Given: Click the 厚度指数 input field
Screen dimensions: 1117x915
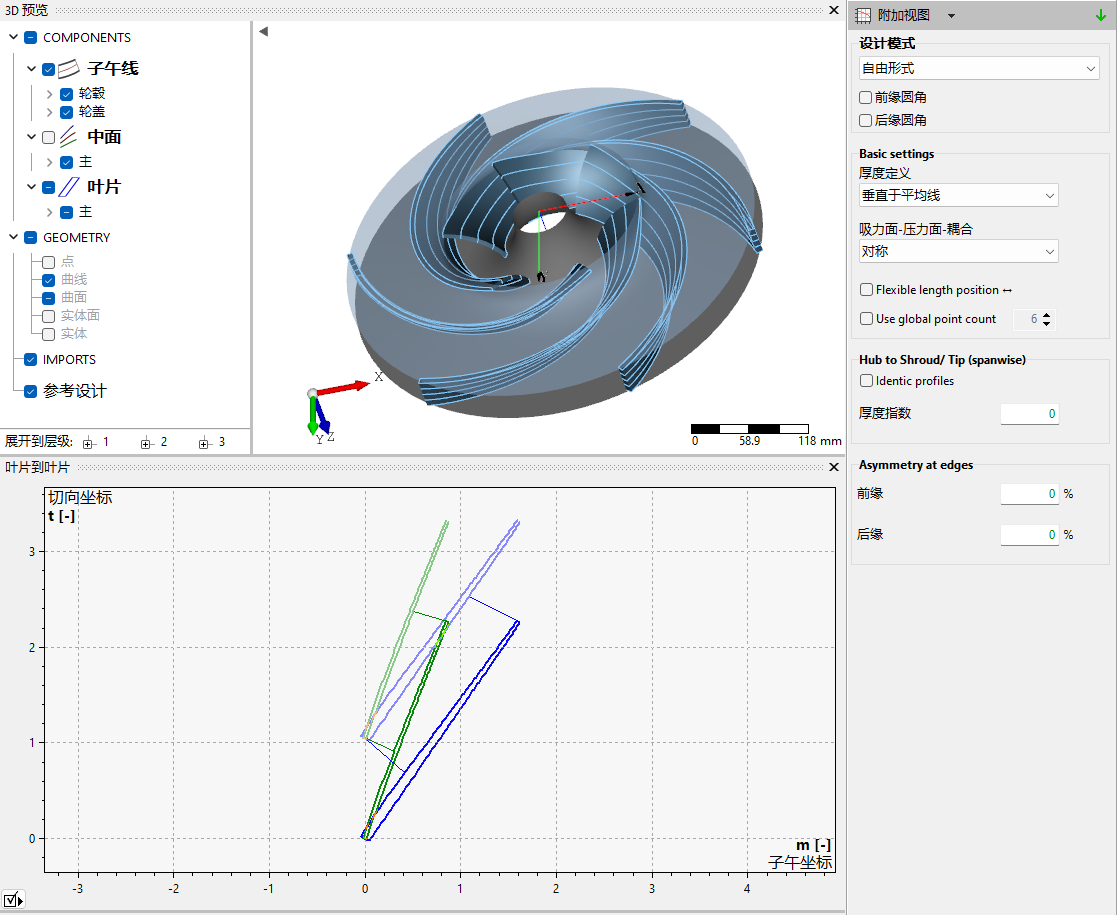Looking at the screenshot, I should (x=1029, y=414).
